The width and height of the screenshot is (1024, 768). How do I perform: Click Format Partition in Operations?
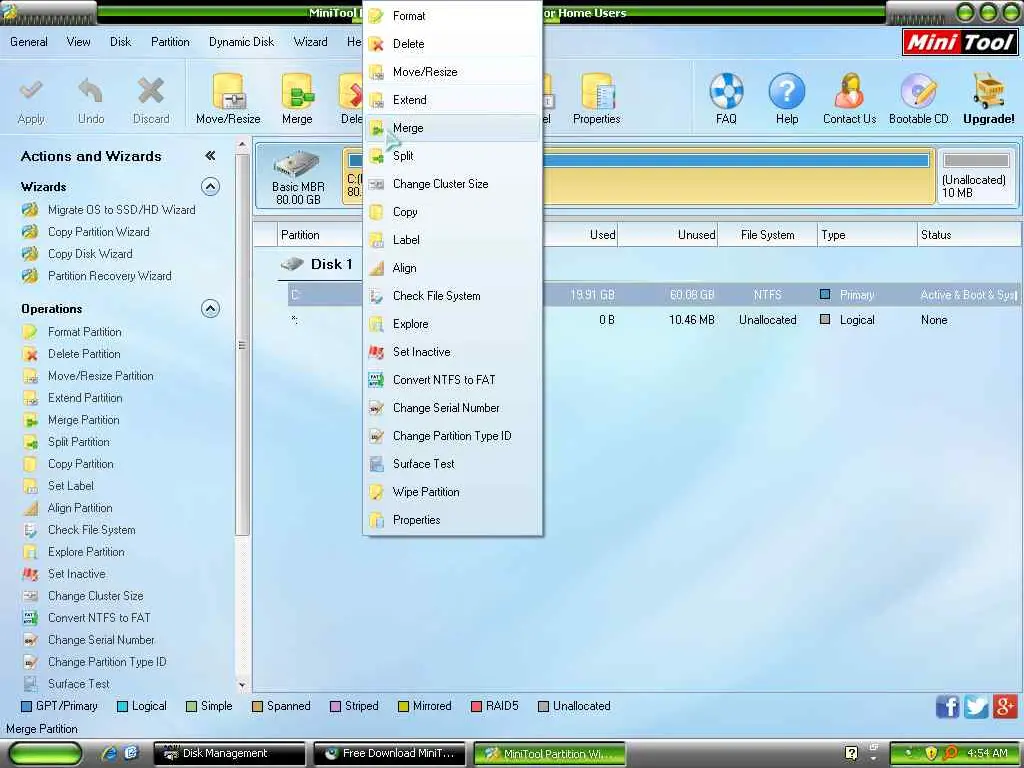(x=84, y=332)
